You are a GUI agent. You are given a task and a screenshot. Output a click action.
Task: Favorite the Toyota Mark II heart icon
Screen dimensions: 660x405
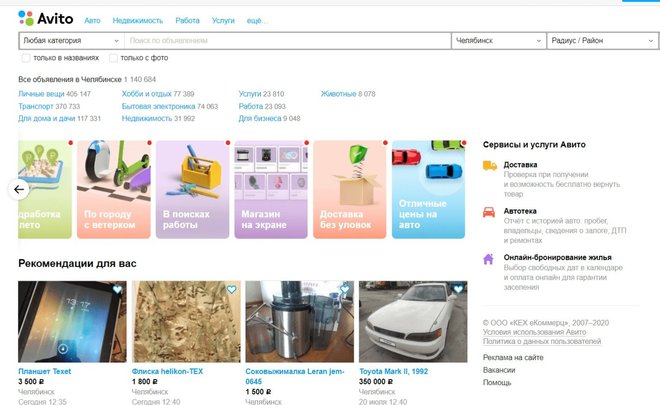pyautogui.click(x=458, y=290)
